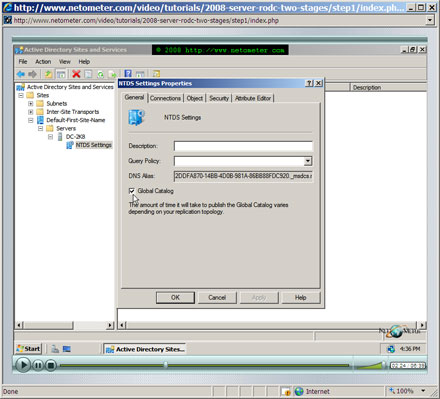This screenshot has width=440, height=399.
Task: Click the Internet zone globe icon
Action: coord(299,391)
